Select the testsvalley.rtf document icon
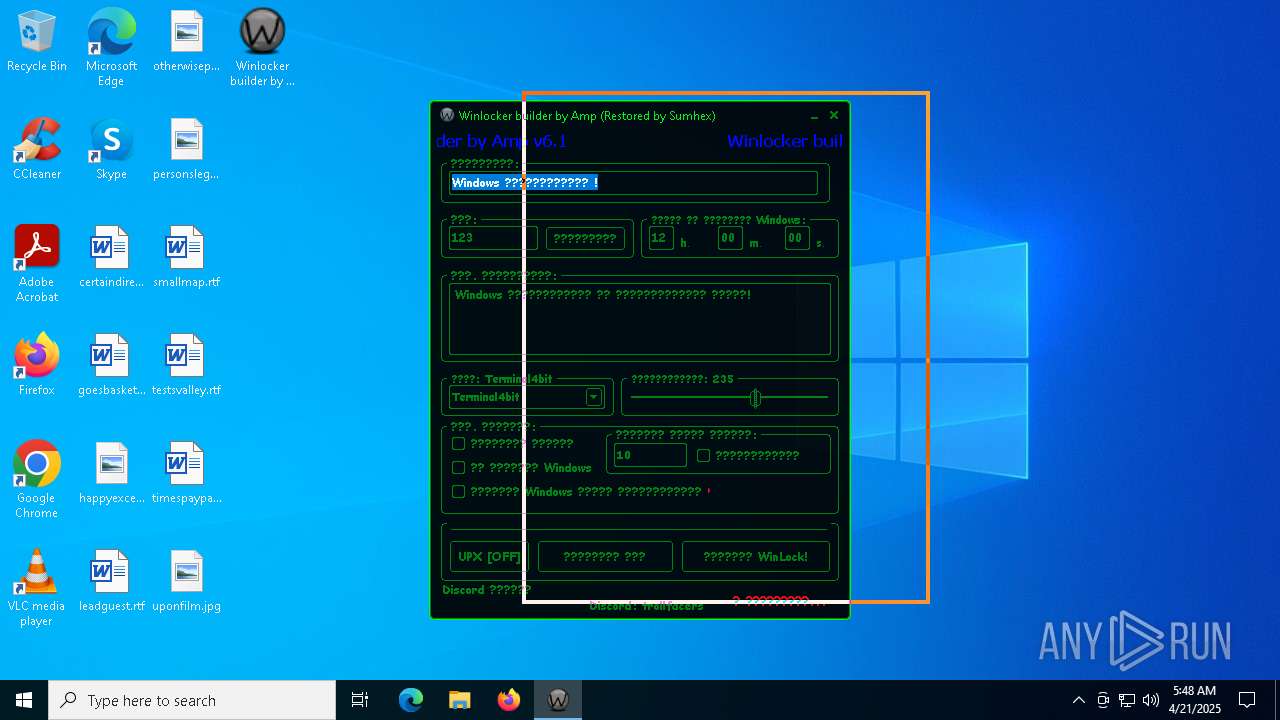 point(186,365)
